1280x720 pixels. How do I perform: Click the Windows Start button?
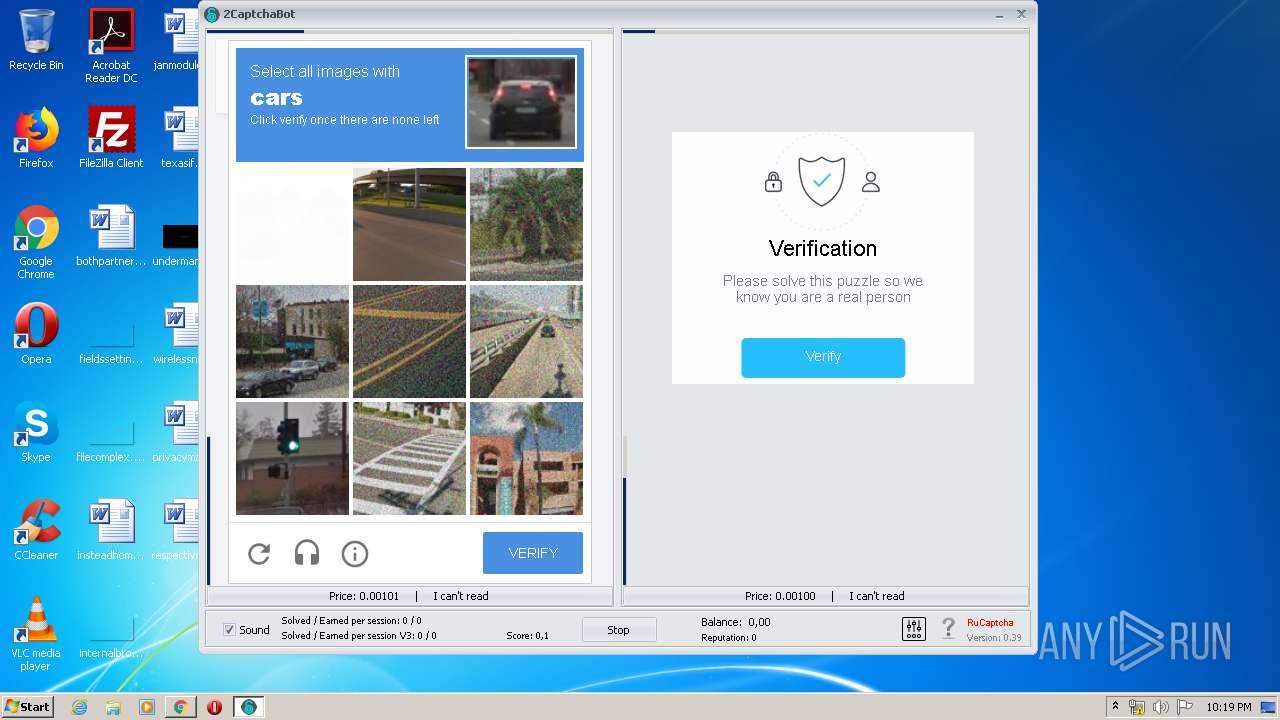click(x=27, y=706)
